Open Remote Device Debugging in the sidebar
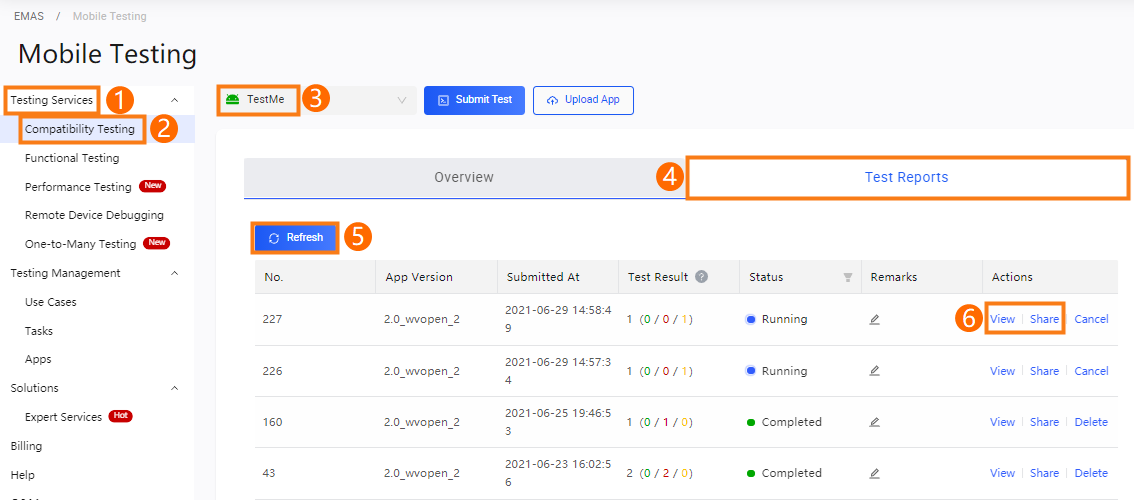 coord(94,215)
